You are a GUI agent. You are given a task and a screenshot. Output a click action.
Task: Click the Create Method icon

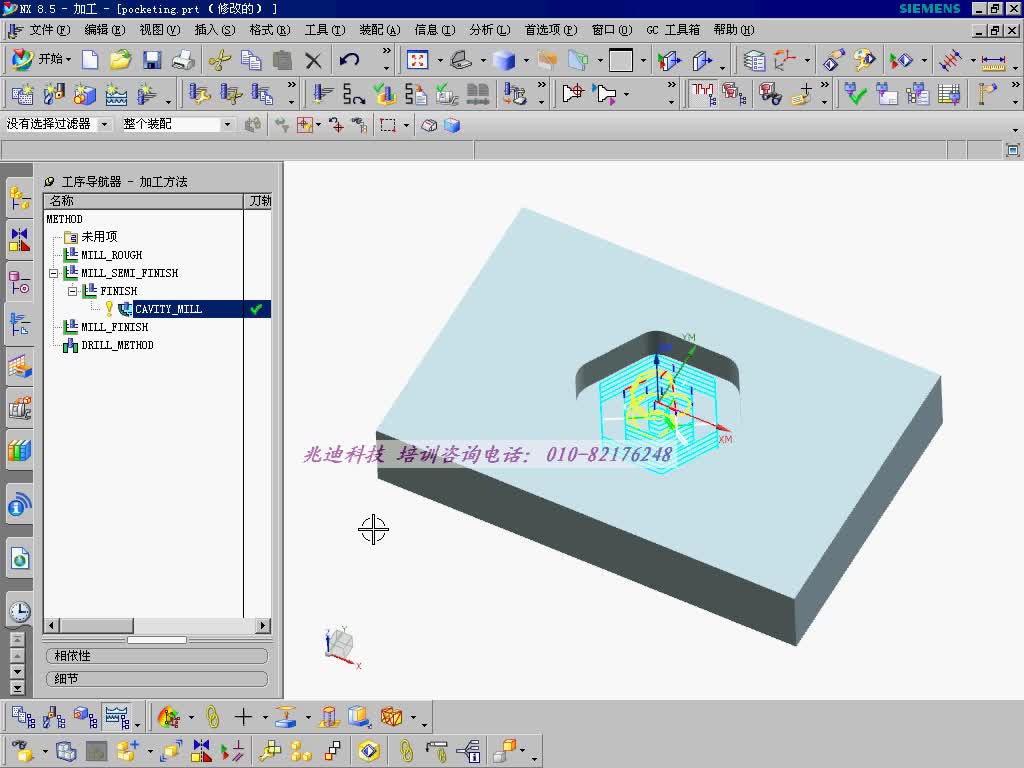(x=116, y=94)
